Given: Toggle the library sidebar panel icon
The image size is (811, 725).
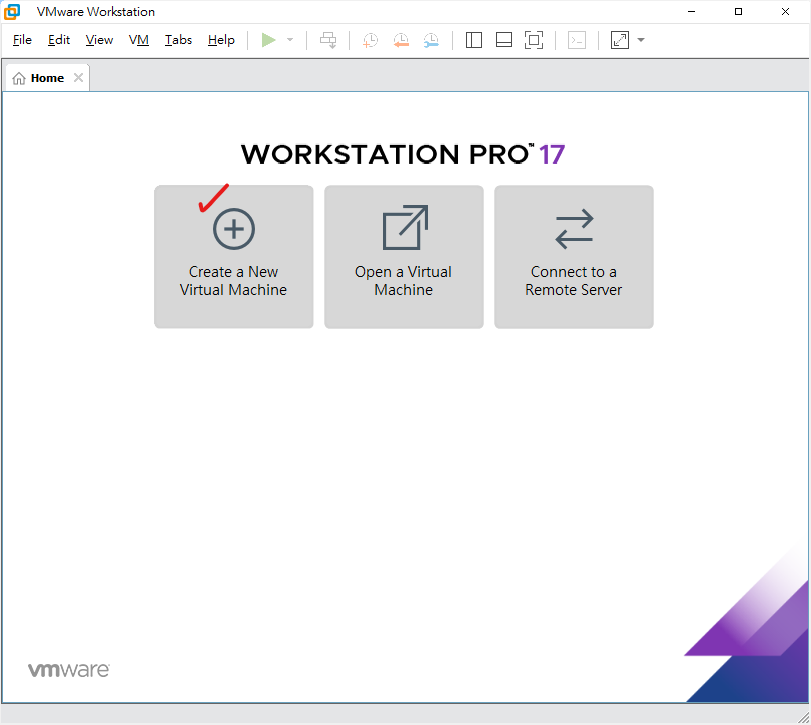Looking at the screenshot, I should (x=474, y=40).
